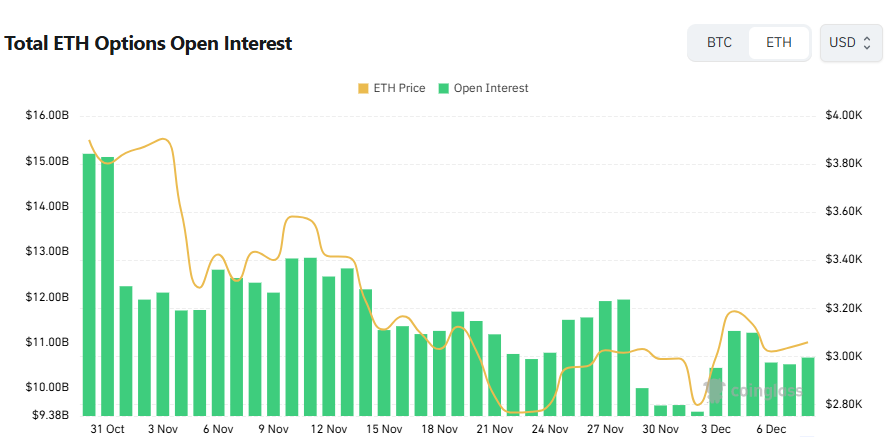Open the USD currency dropdown

(x=850, y=43)
